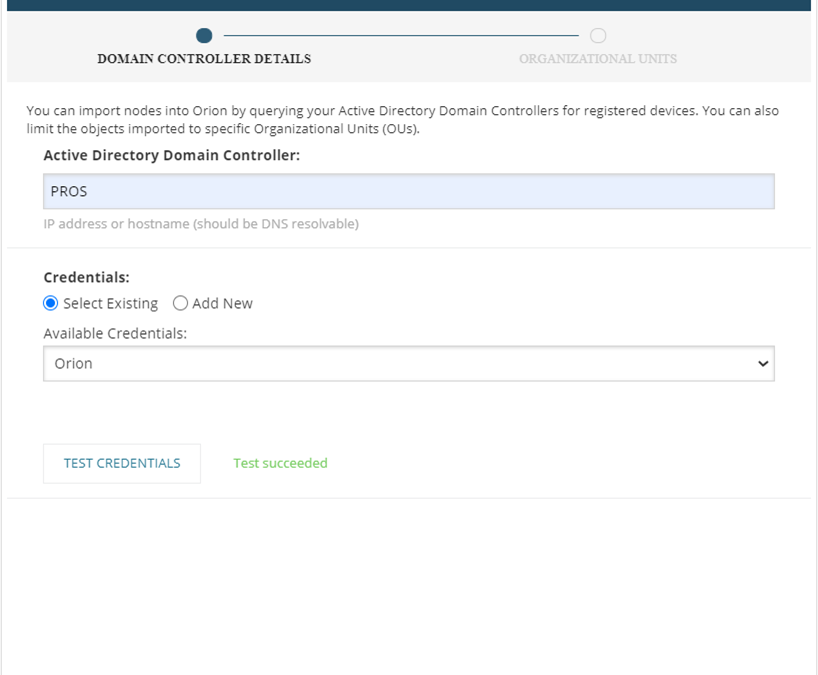Image resolution: width=818 pixels, height=675 pixels.
Task: Click the "Add New" label text
Action: click(x=222, y=304)
